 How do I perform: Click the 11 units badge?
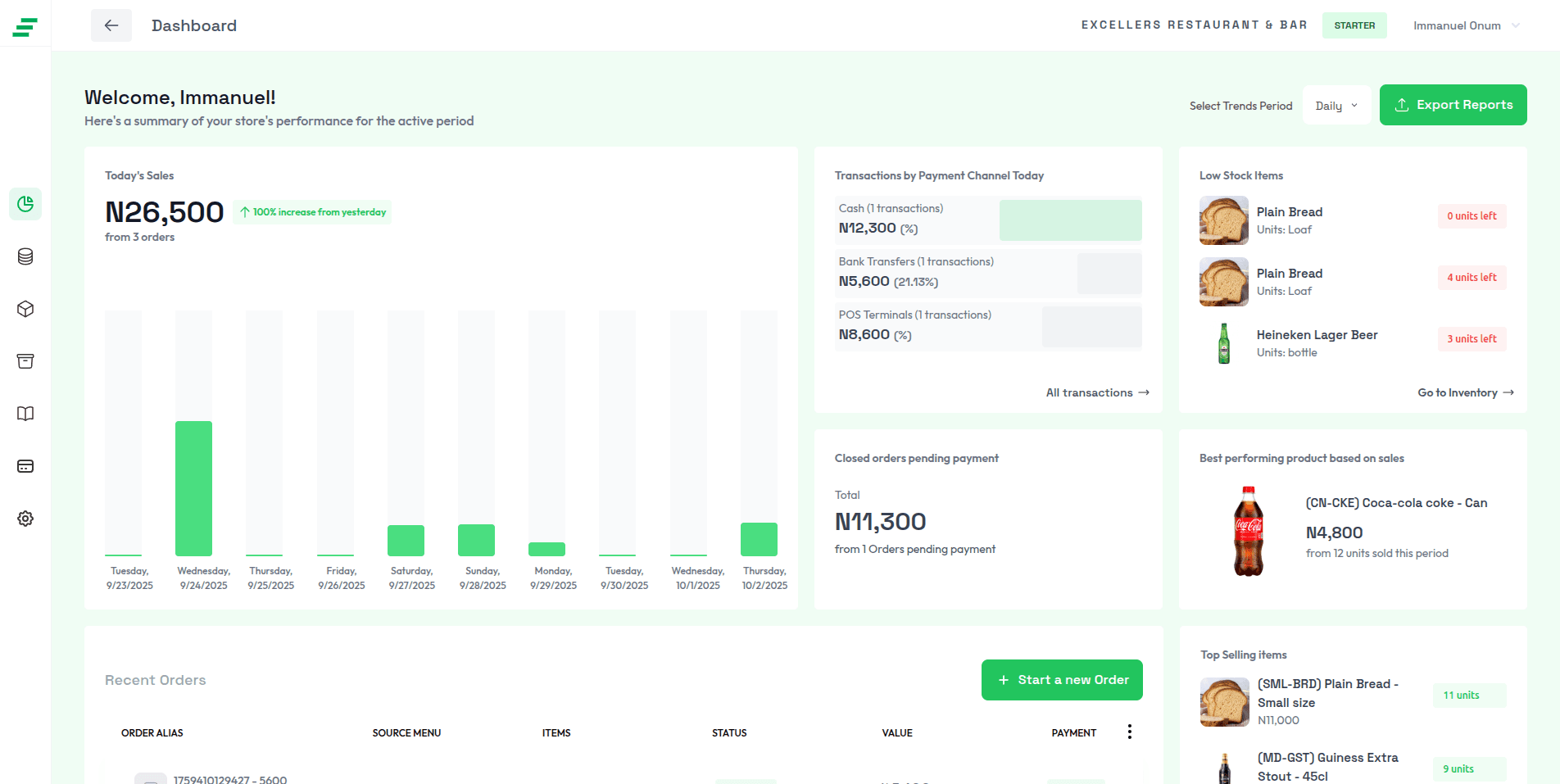(x=1469, y=696)
